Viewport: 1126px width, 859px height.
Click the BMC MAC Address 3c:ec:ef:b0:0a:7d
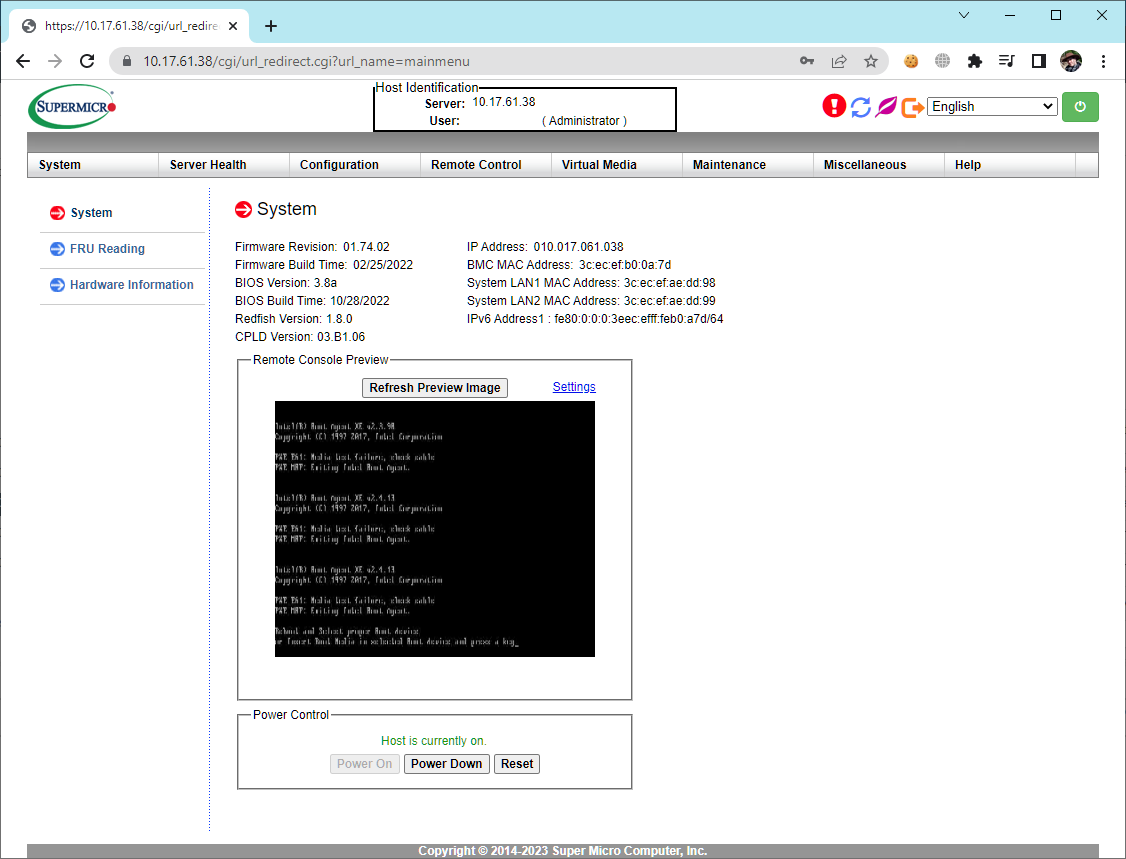coord(569,264)
